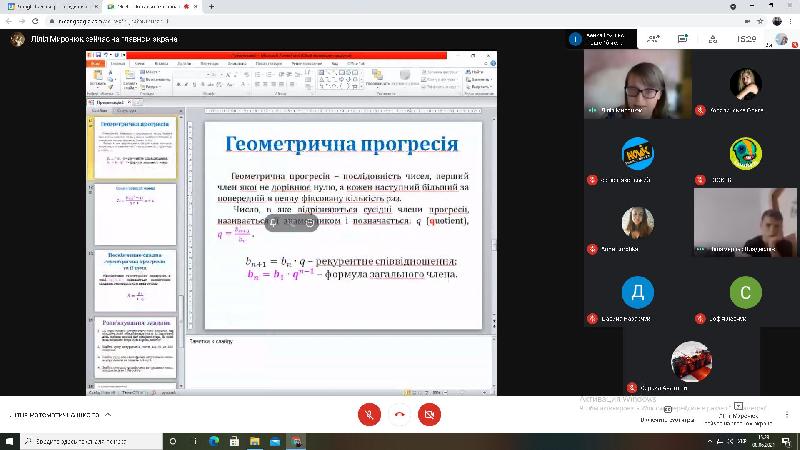Open the Файл tab in PowerPoint
The image size is (800, 450).
click(96, 62)
